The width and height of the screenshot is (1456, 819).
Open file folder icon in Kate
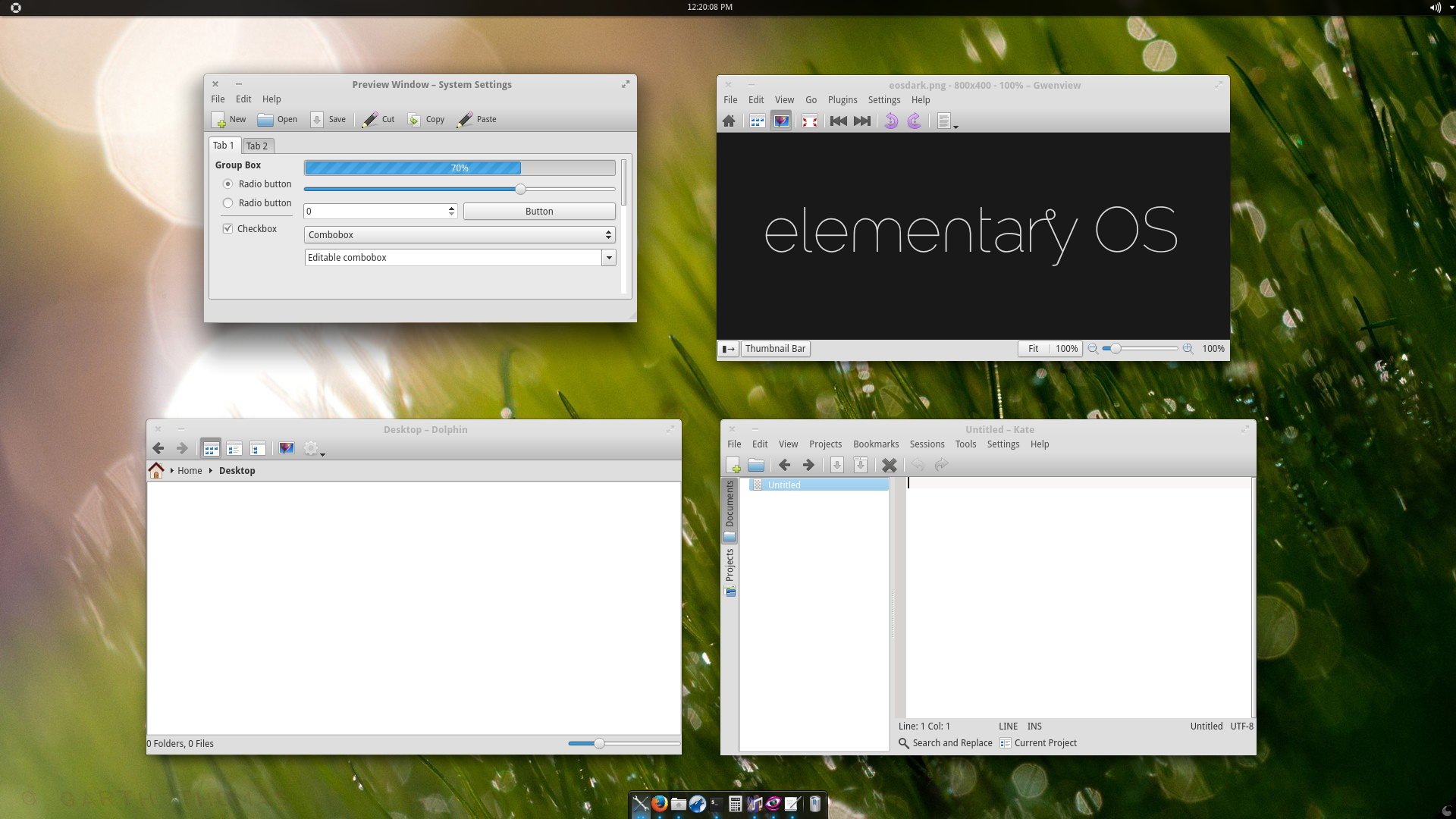click(x=756, y=465)
